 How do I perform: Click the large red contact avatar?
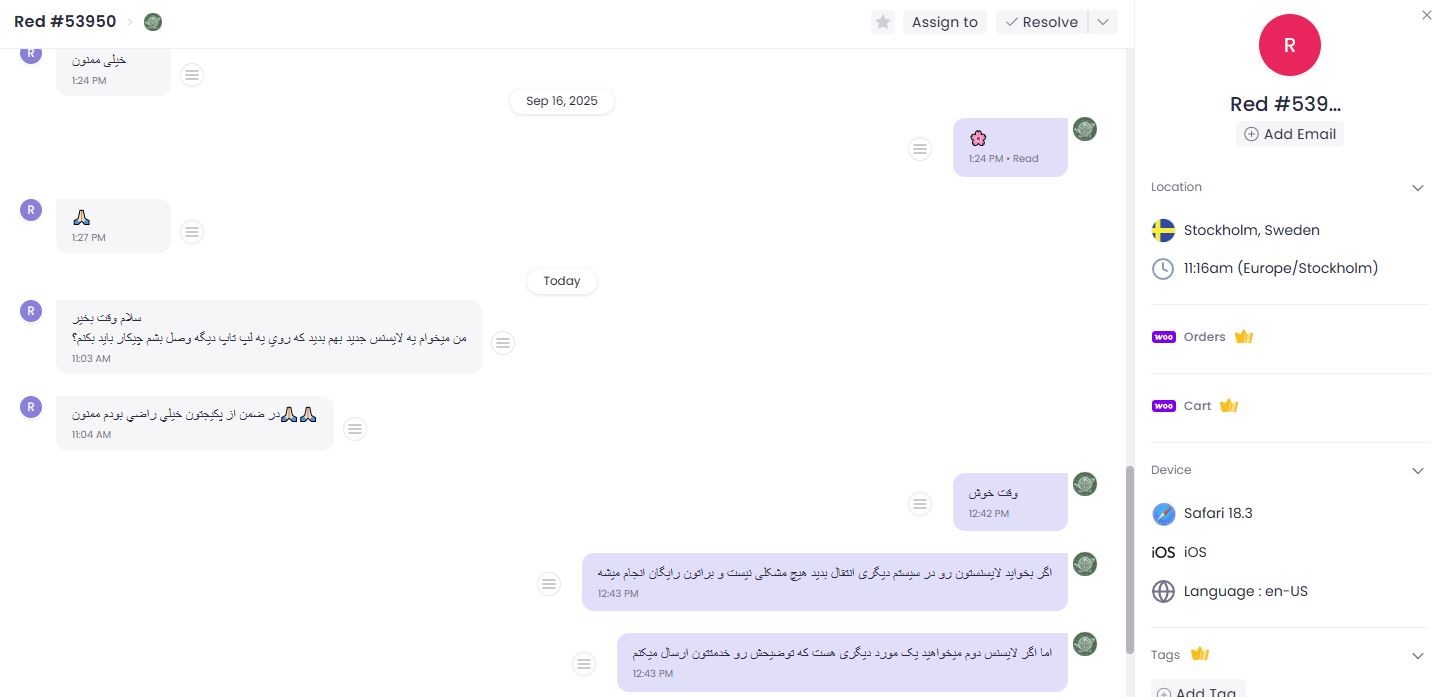pyautogui.click(x=1289, y=45)
